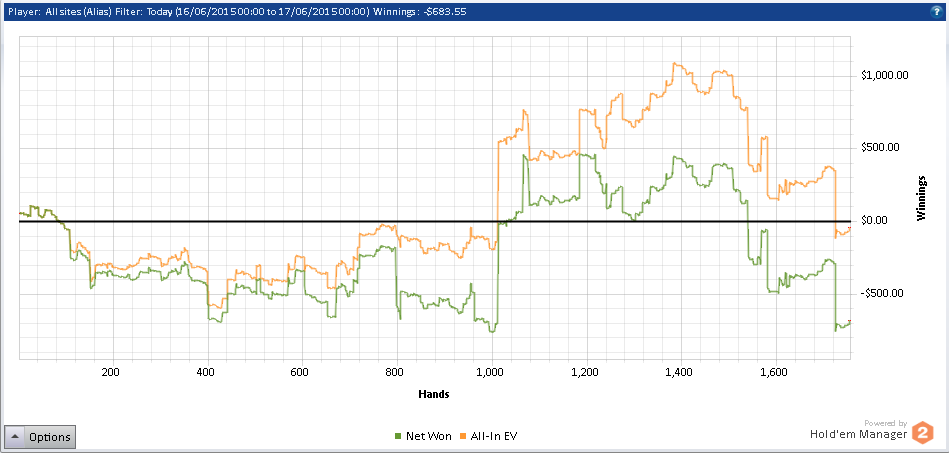Click the Net Won legend label

[x=429, y=435]
